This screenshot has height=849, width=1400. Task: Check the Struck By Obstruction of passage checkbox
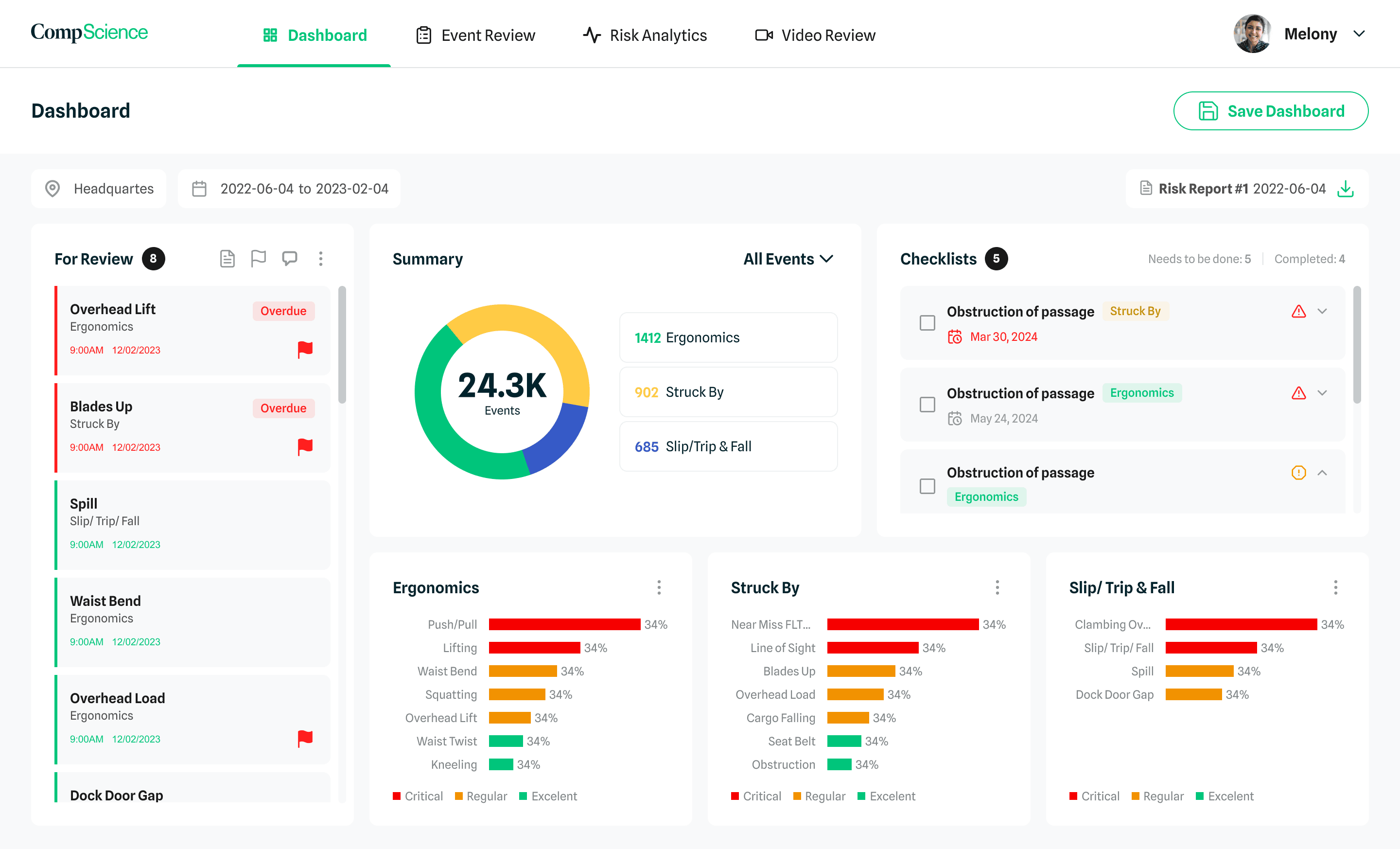click(x=927, y=323)
